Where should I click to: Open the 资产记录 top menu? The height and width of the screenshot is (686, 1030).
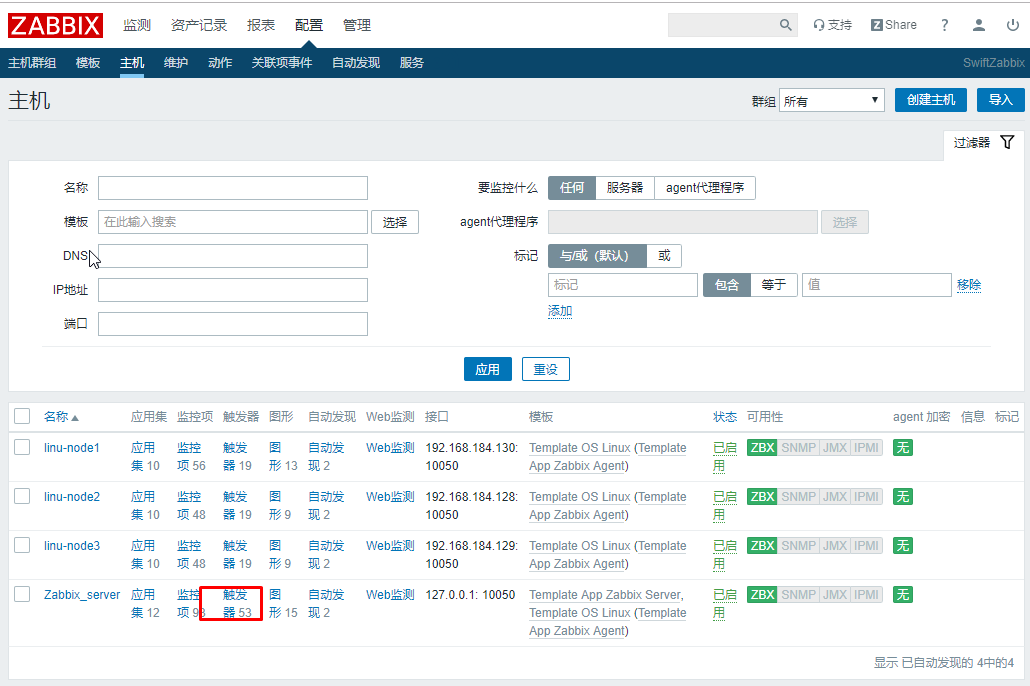click(199, 25)
